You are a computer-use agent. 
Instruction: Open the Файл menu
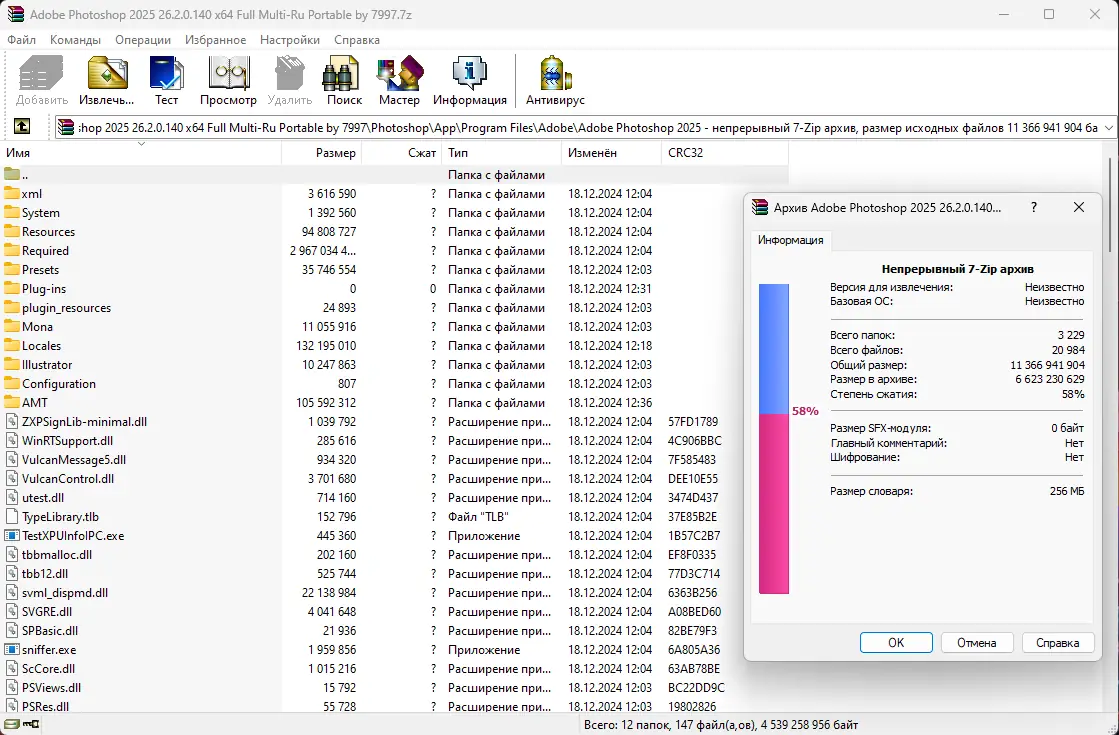point(21,40)
